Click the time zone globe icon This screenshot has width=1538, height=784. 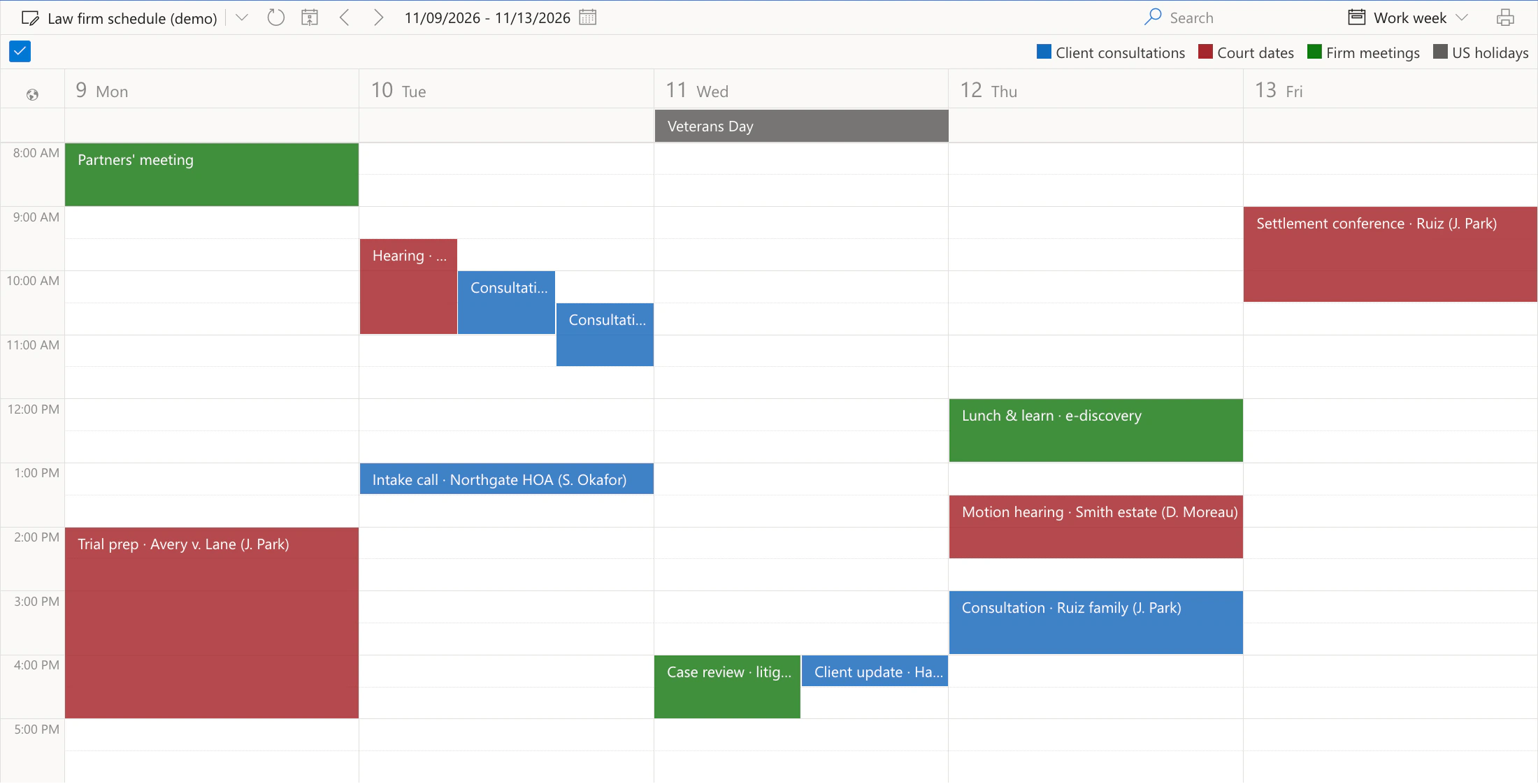click(x=32, y=95)
